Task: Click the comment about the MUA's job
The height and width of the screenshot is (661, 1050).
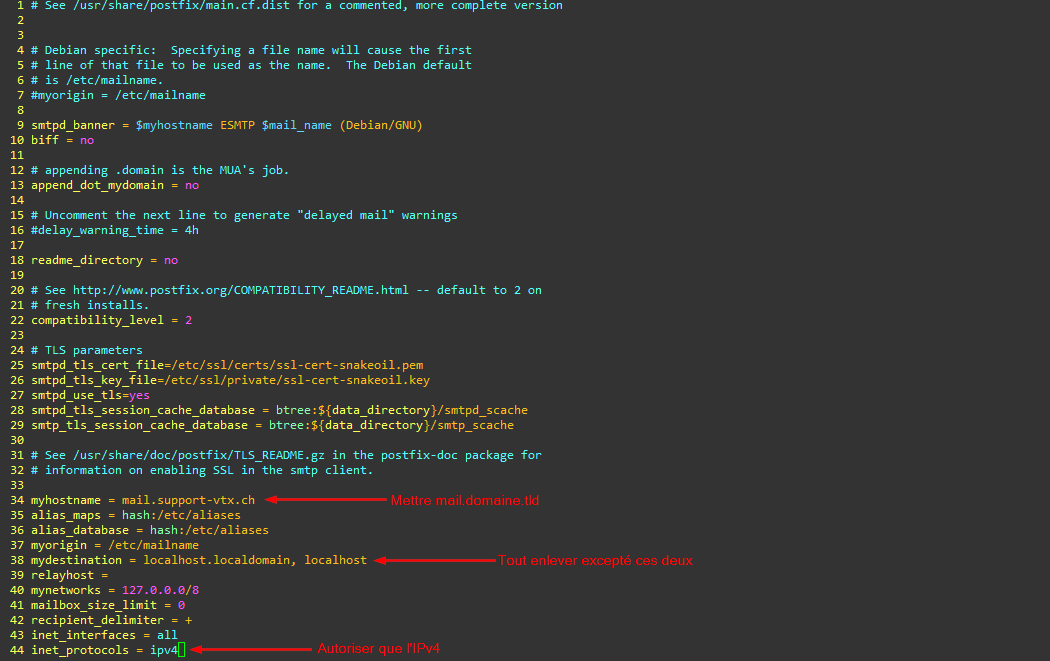Action: click(x=160, y=170)
